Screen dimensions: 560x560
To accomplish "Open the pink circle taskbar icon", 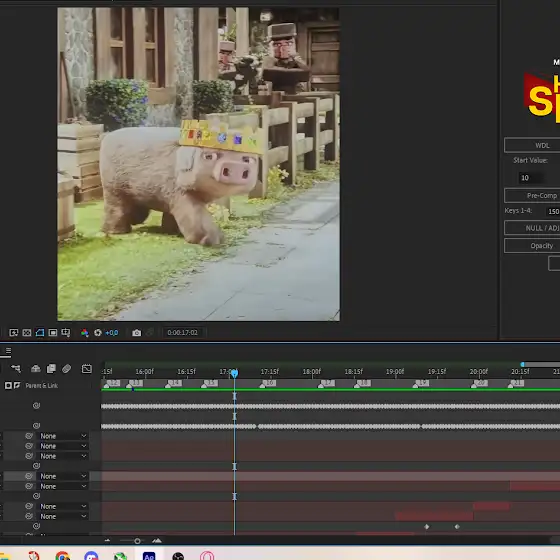I will pos(207,556).
